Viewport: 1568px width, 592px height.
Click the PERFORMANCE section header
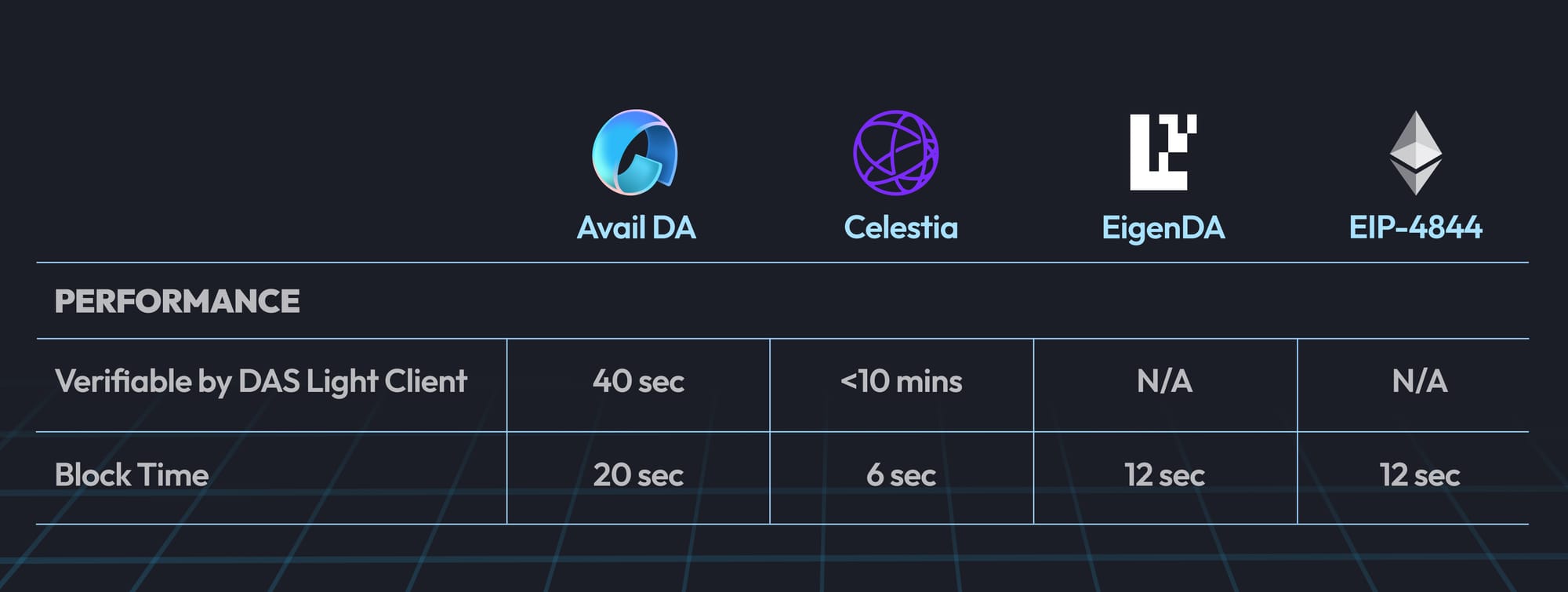pyautogui.click(x=177, y=301)
